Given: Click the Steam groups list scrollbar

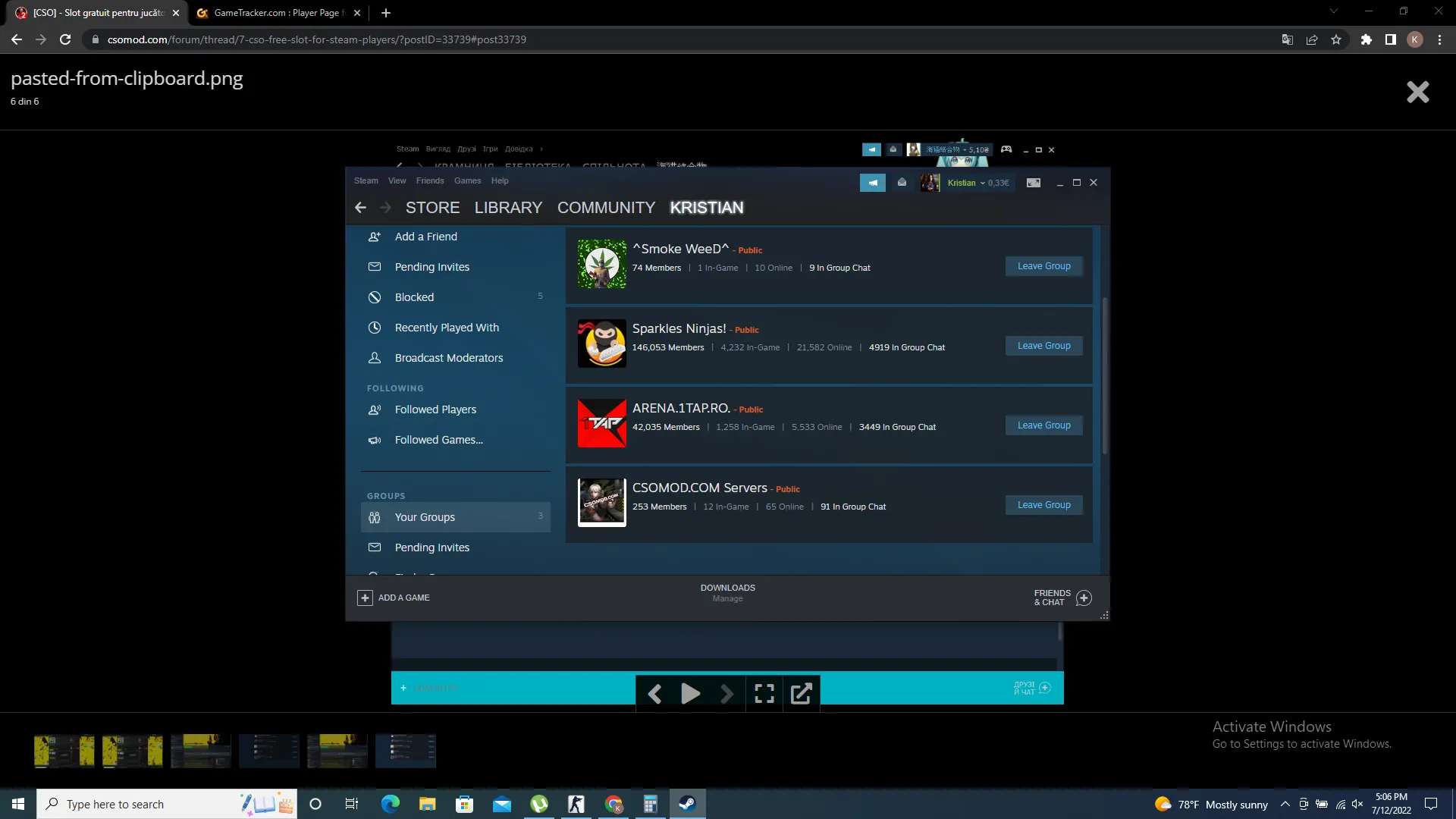Looking at the screenshot, I should tap(1105, 375).
